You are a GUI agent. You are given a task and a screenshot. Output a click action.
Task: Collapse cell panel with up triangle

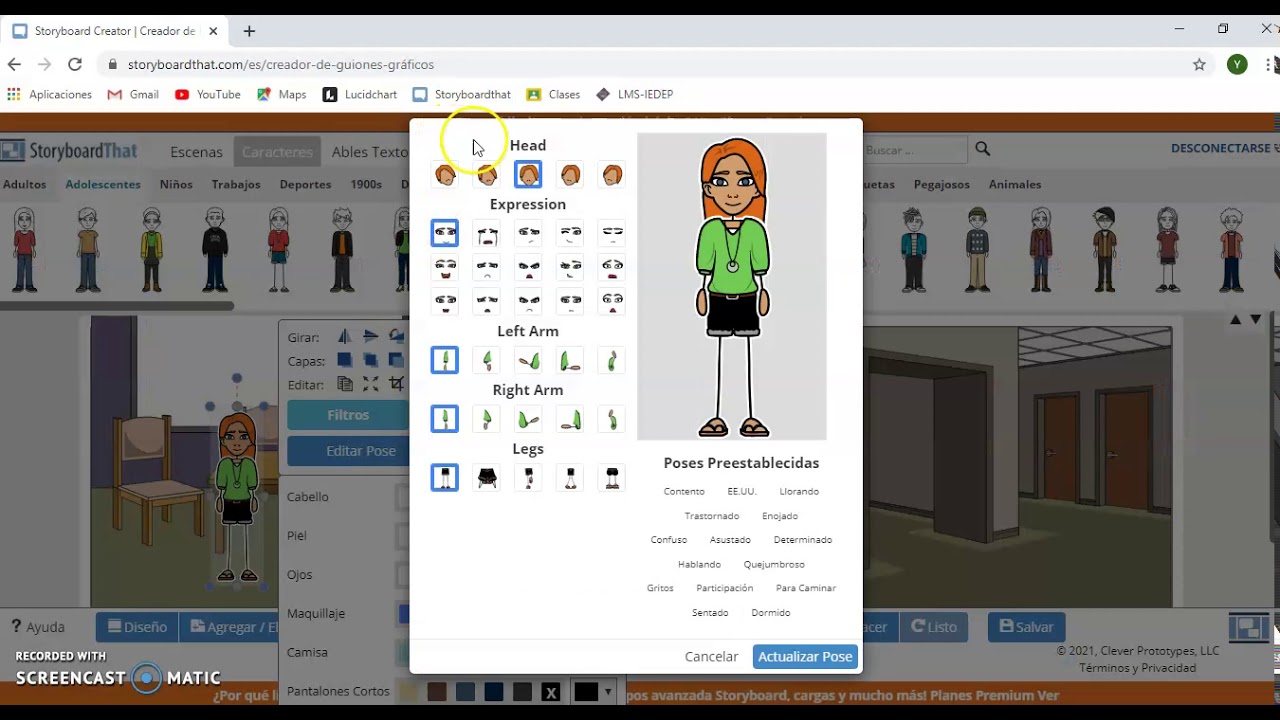pyautogui.click(x=1236, y=320)
